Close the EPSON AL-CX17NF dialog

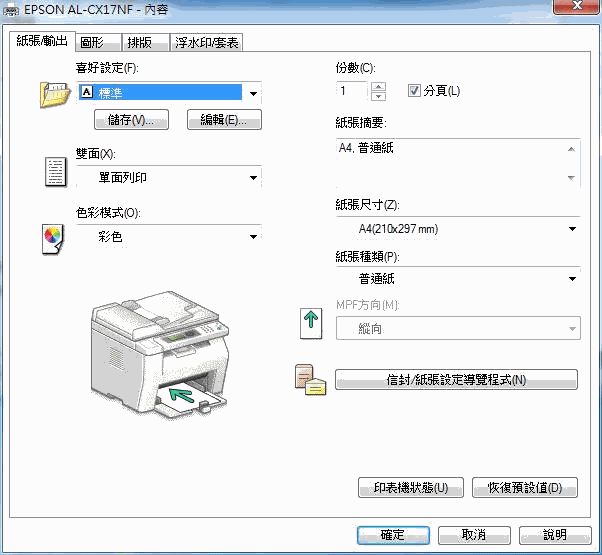[x=576, y=5]
